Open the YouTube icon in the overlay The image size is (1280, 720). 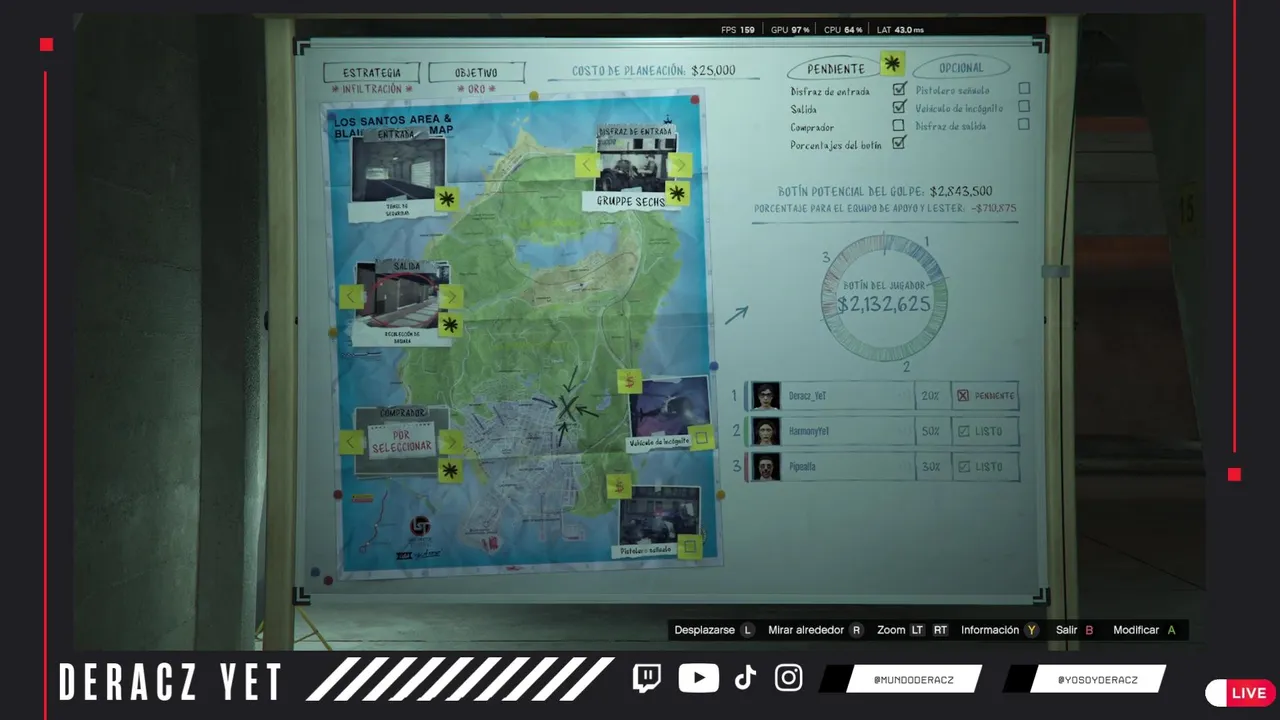(698, 678)
